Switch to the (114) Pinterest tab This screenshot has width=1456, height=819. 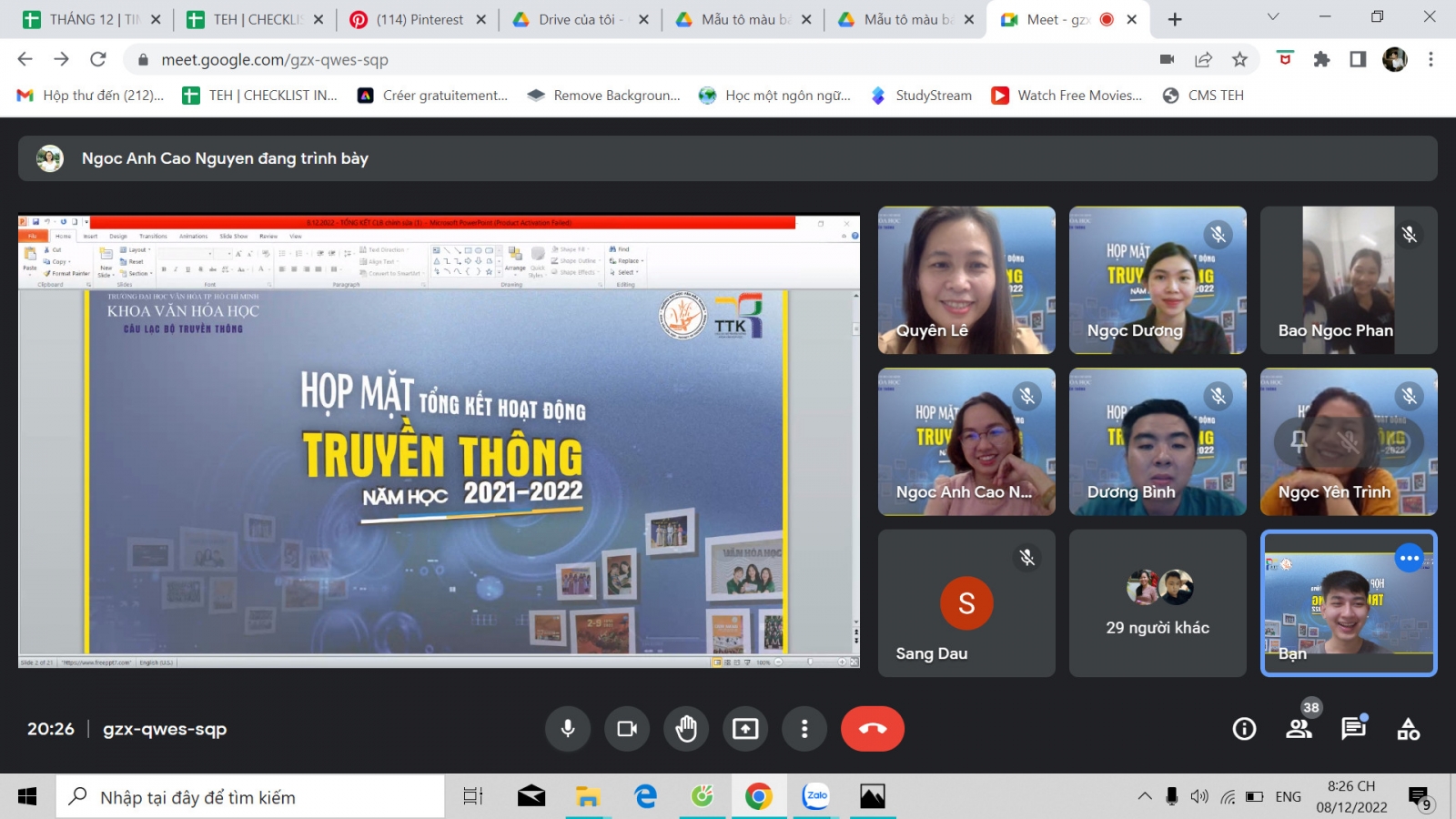pos(419,19)
